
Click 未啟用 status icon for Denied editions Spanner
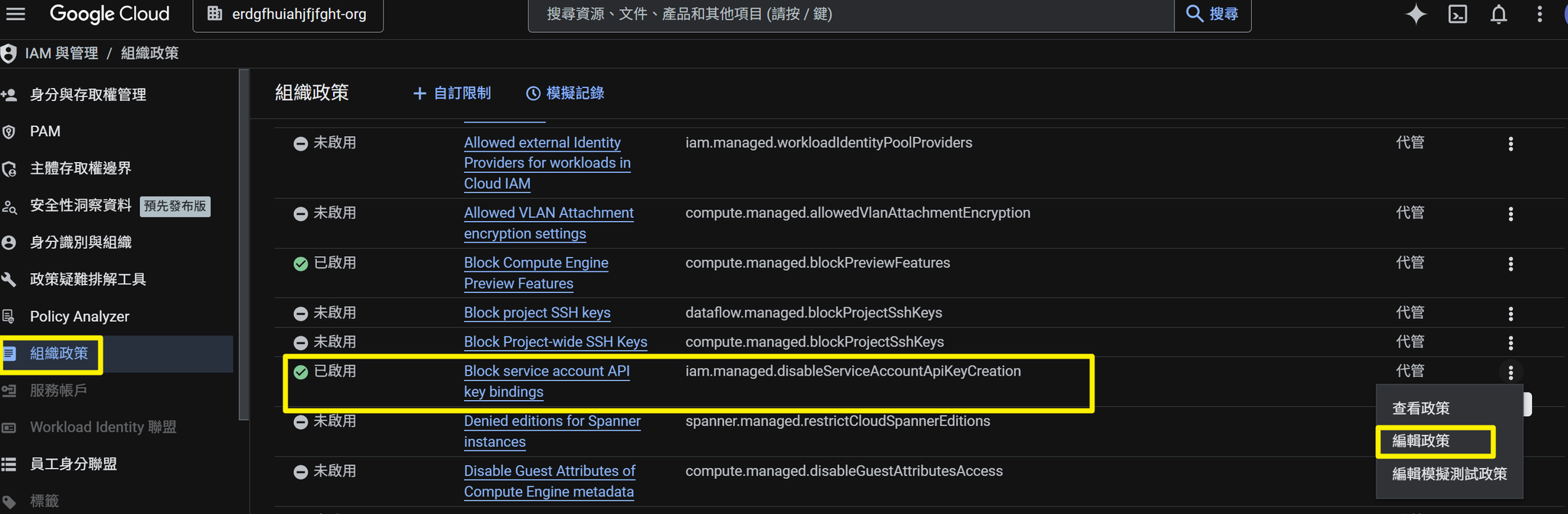[x=301, y=421]
